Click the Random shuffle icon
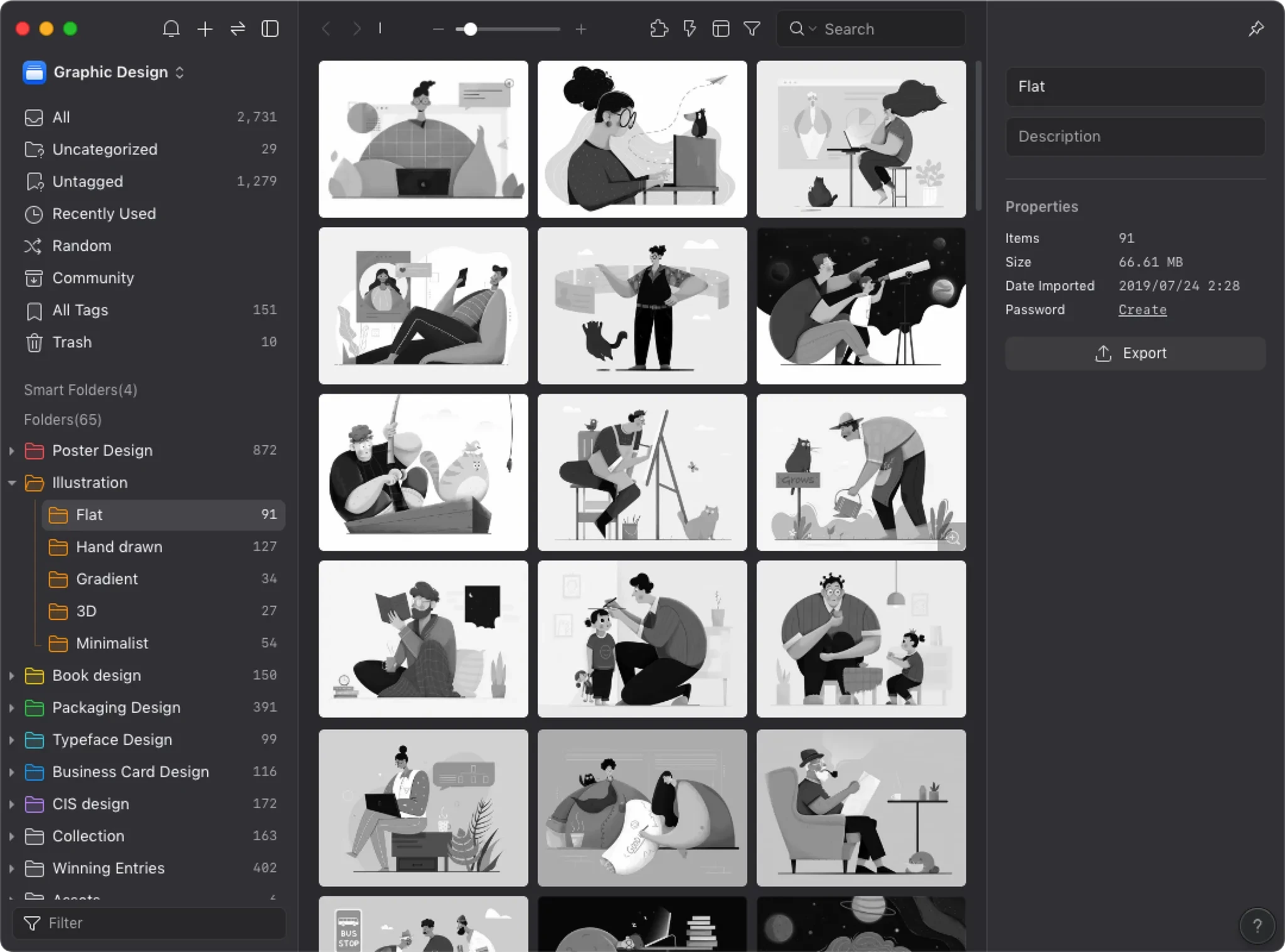This screenshot has width=1285, height=952. pyautogui.click(x=33, y=246)
